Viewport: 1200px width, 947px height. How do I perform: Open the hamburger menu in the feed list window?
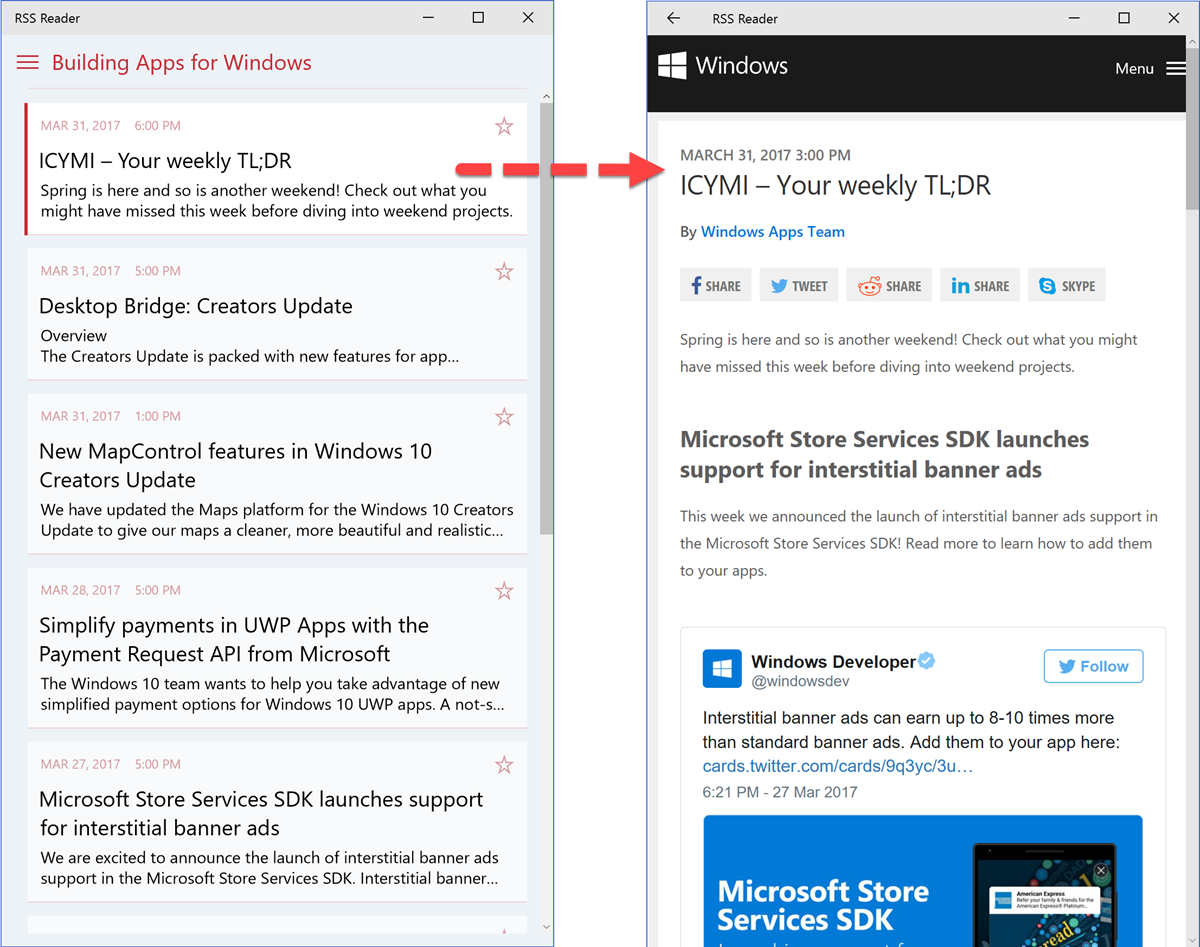[x=28, y=63]
